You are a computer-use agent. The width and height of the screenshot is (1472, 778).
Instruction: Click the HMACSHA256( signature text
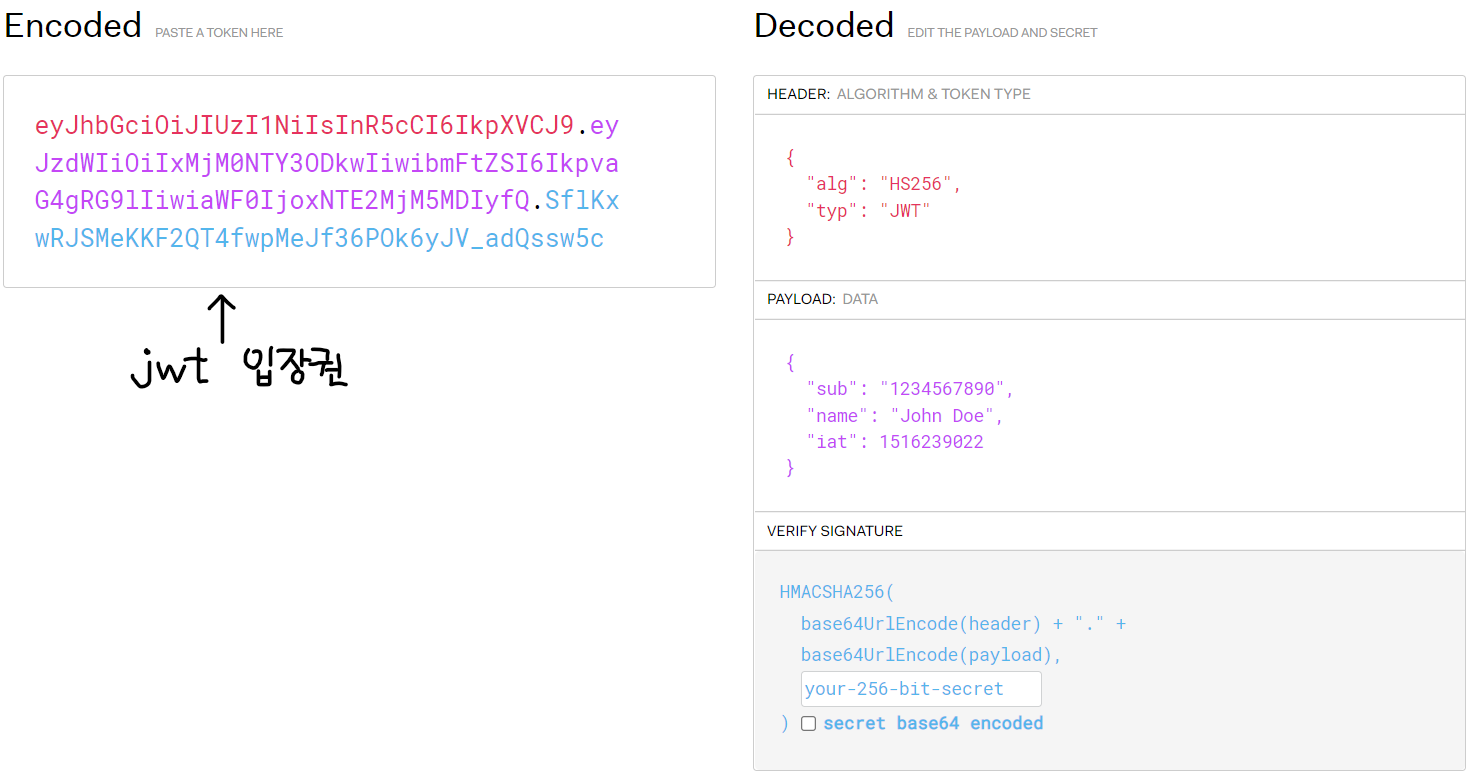837,592
